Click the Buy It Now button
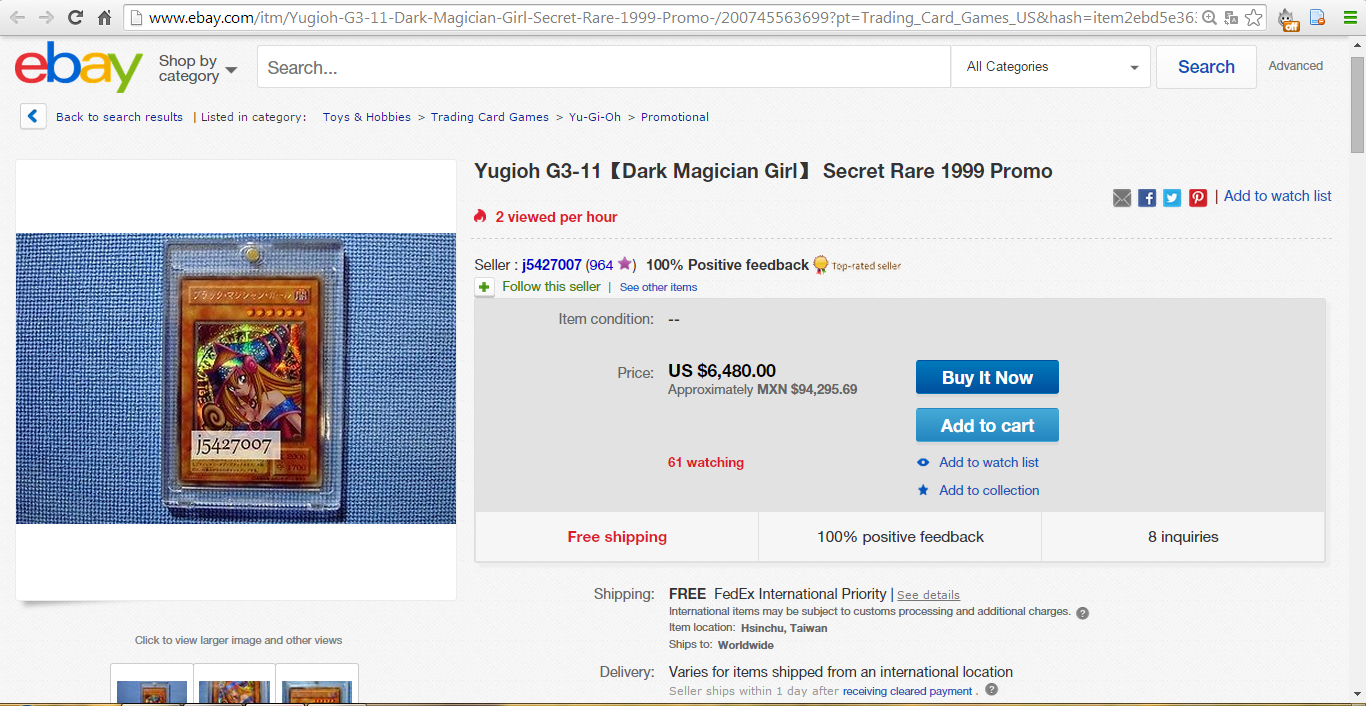 pos(987,377)
